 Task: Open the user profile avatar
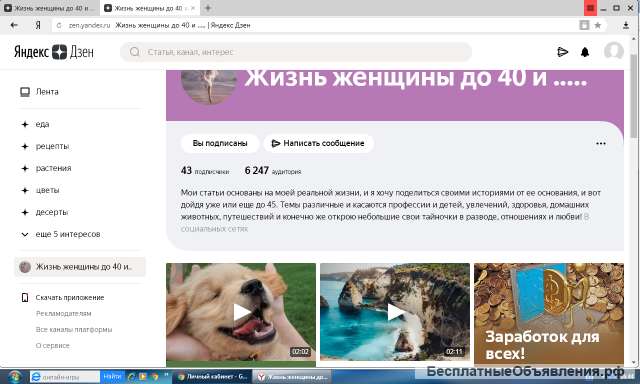pyautogui.click(x=613, y=51)
